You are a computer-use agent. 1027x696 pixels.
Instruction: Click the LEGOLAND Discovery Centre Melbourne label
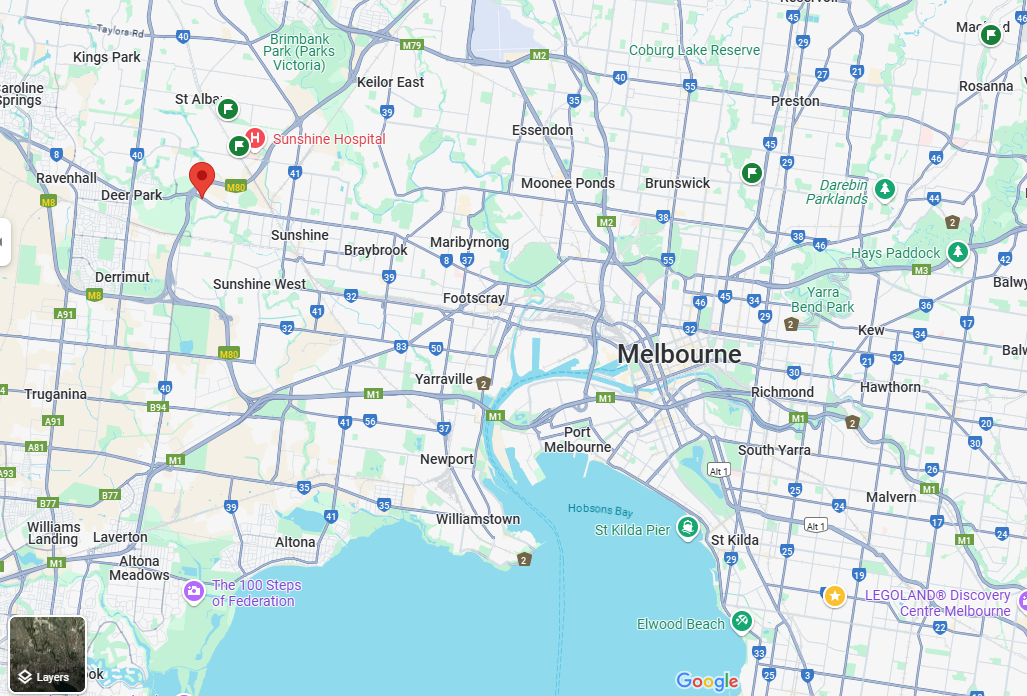click(938, 603)
